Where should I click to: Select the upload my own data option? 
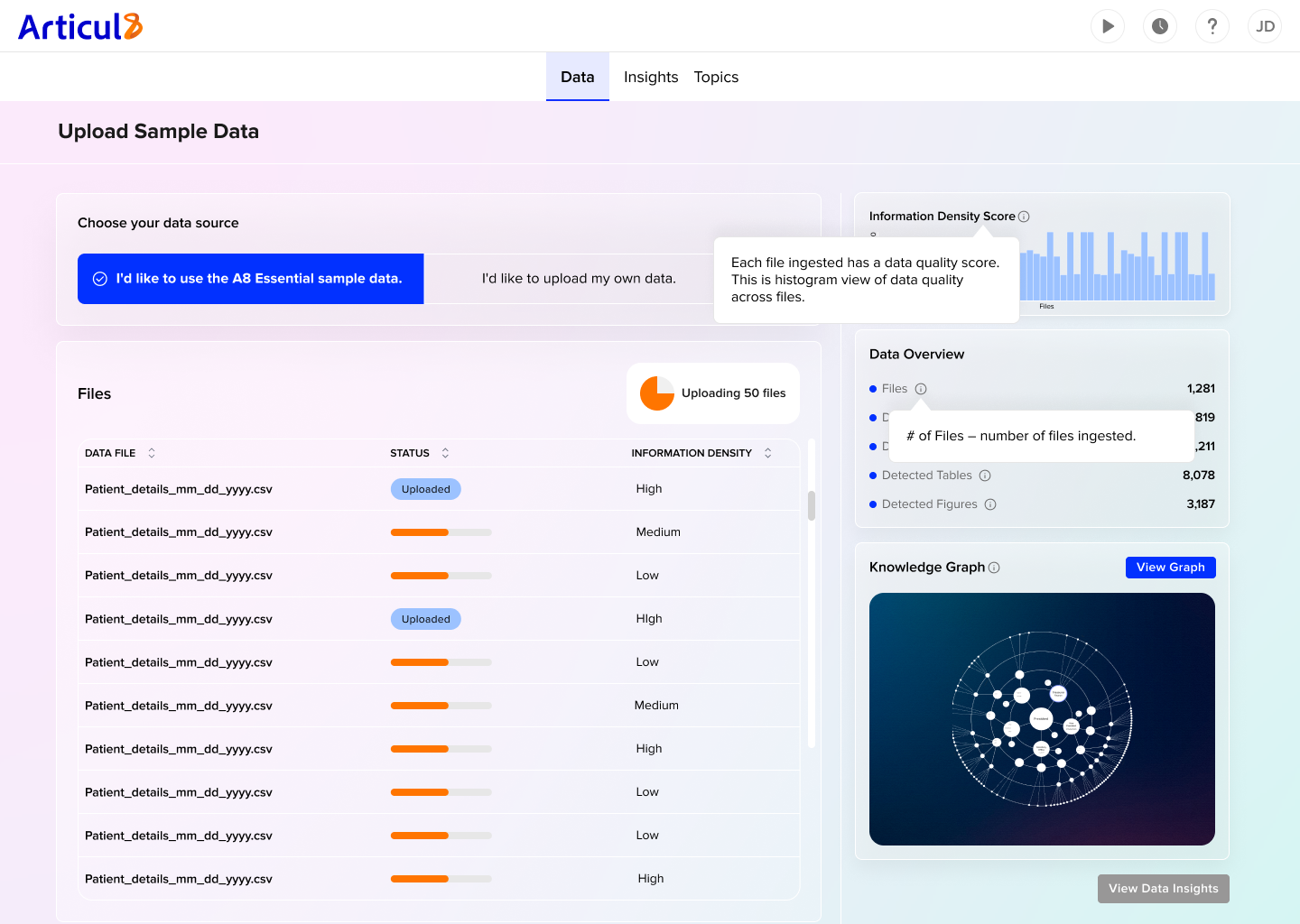(x=579, y=279)
